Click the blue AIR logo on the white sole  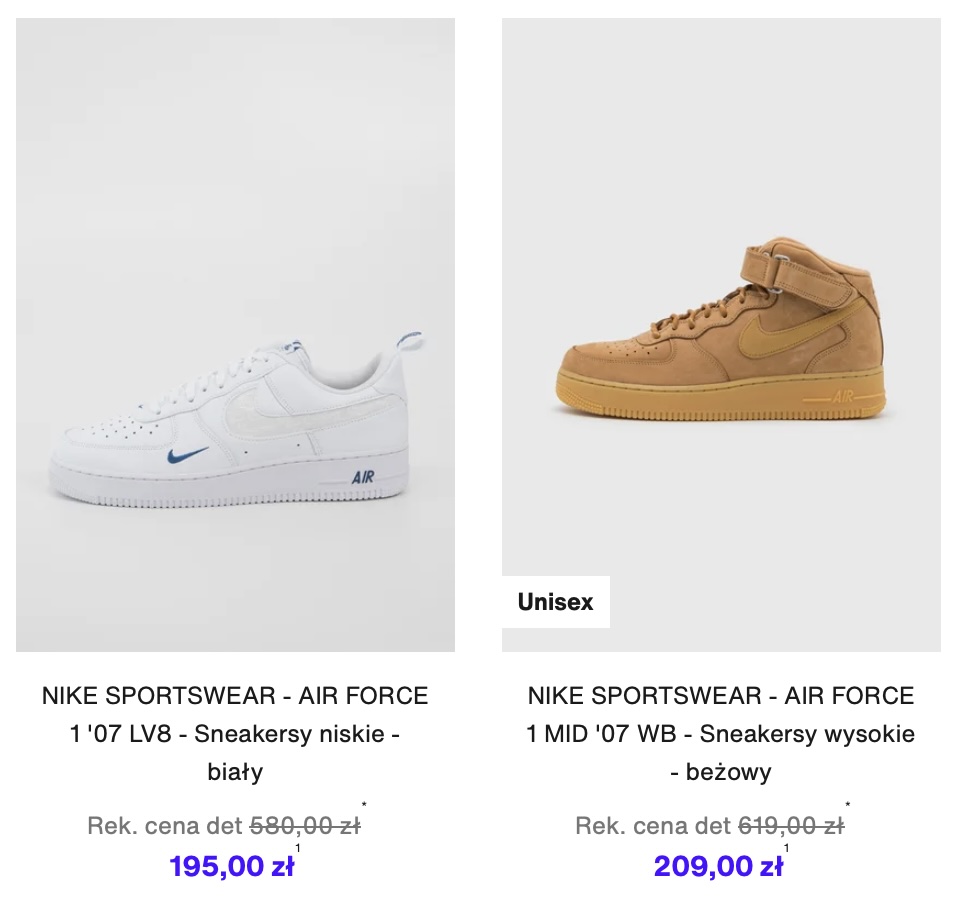point(363,477)
